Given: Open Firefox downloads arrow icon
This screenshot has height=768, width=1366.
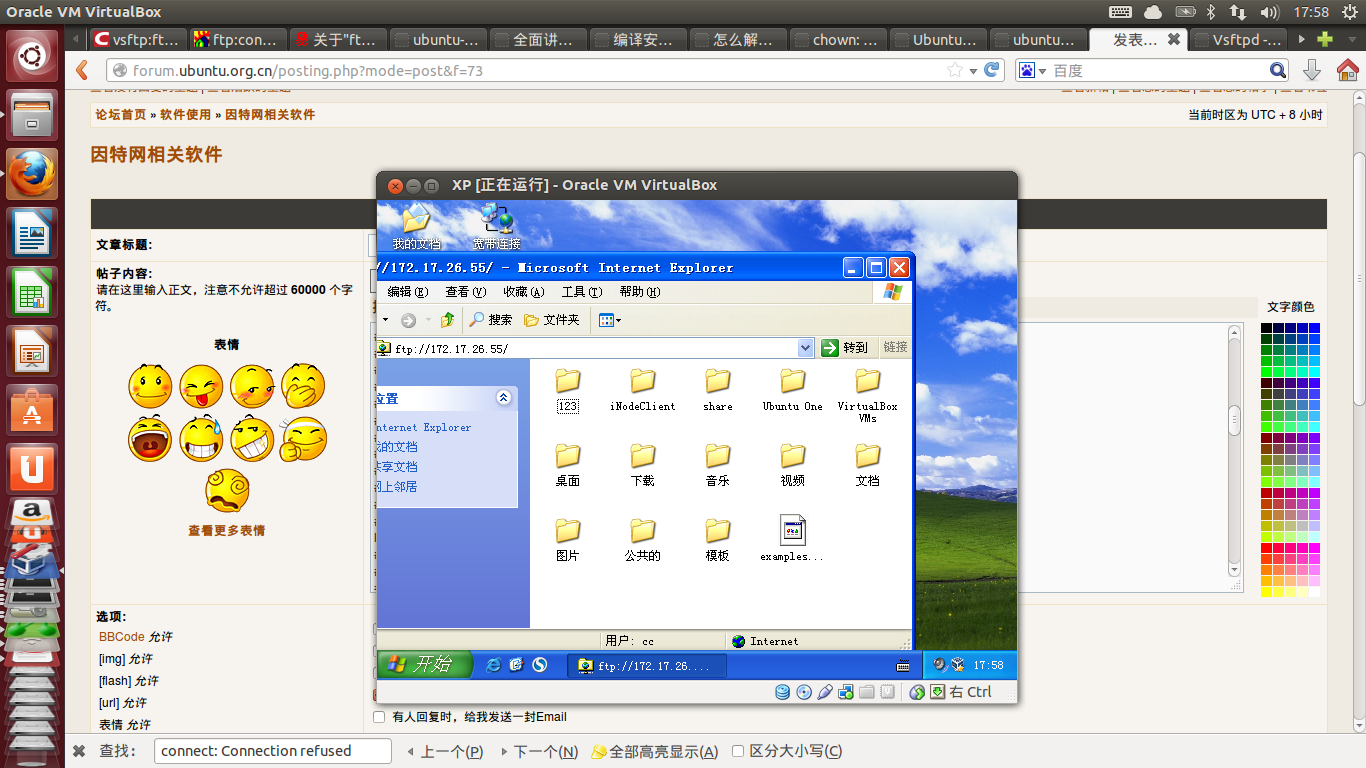Looking at the screenshot, I should (1312, 70).
